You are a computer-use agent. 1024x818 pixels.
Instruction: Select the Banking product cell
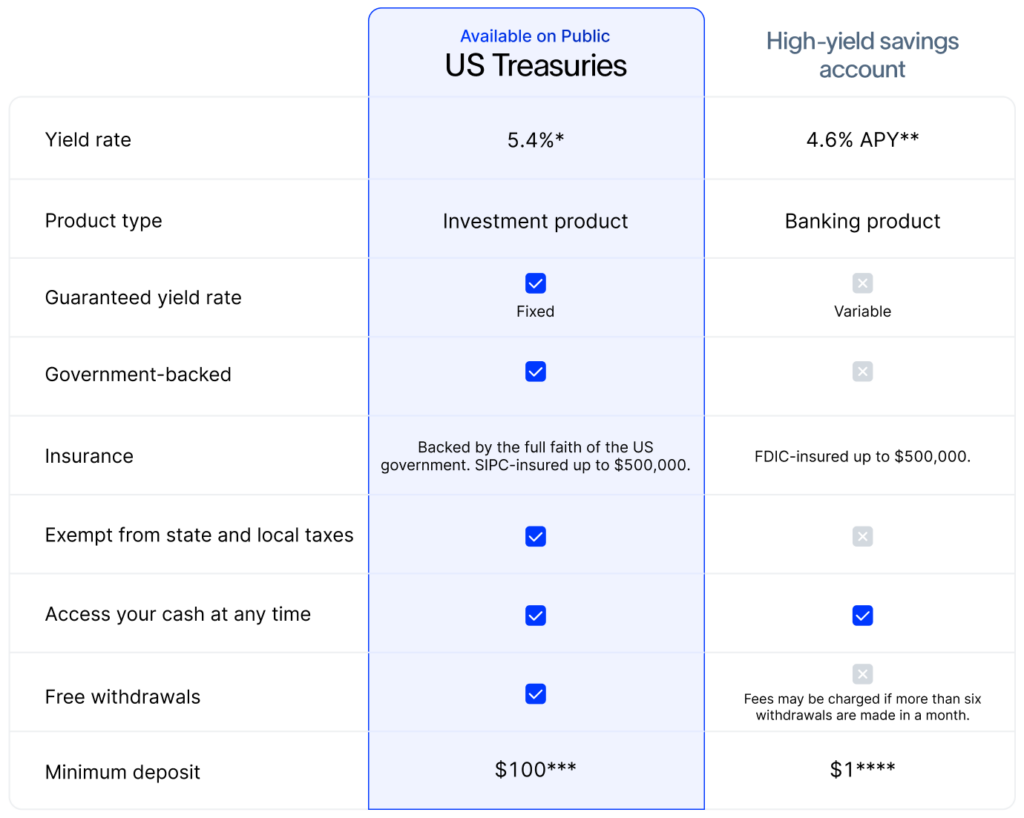click(x=862, y=221)
